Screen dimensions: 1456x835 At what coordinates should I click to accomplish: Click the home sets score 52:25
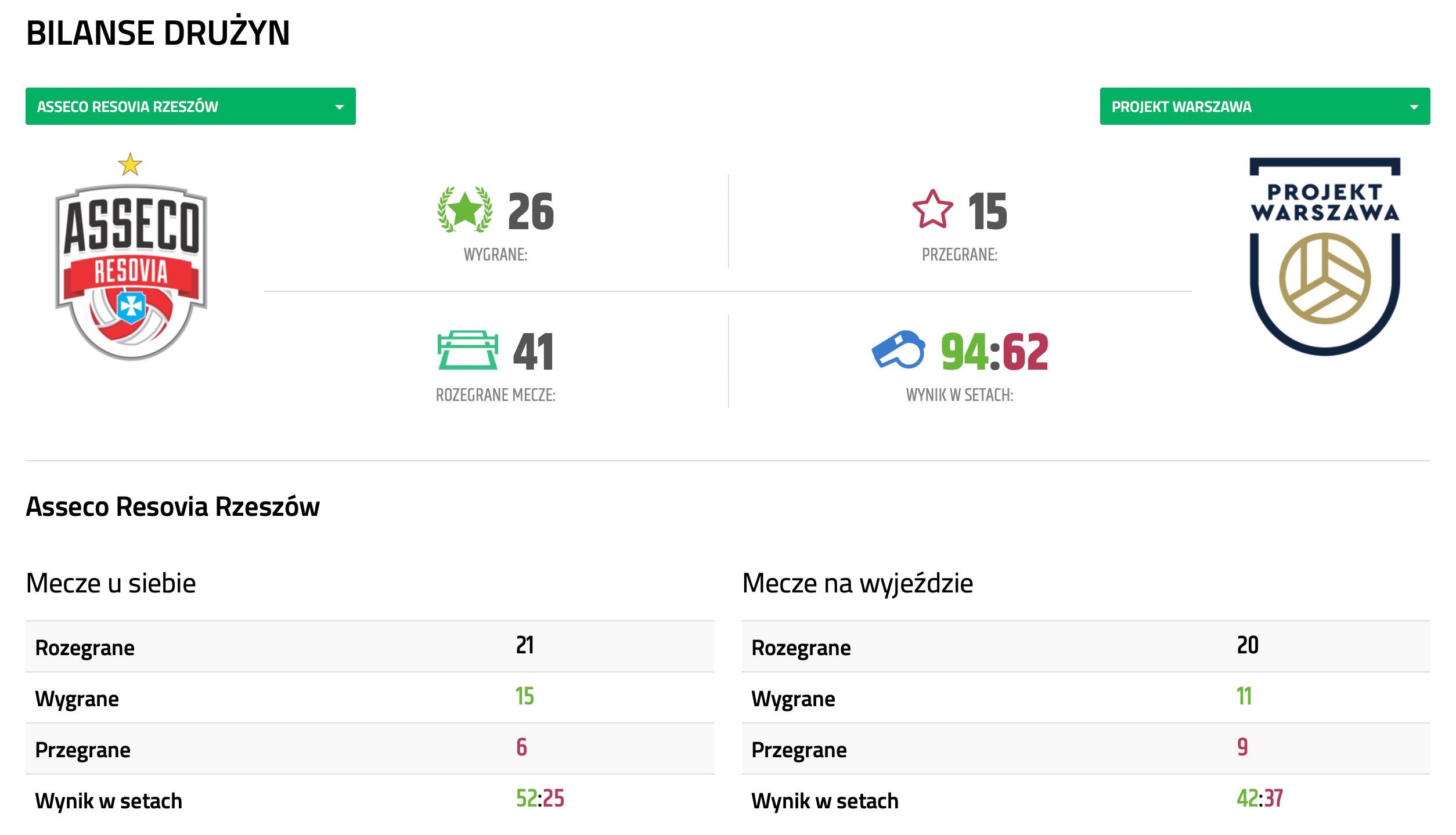click(x=540, y=798)
